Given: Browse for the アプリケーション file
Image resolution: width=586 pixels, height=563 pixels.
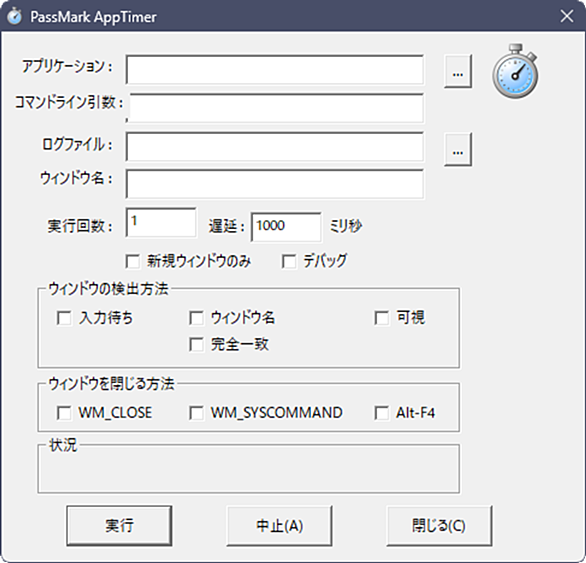Looking at the screenshot, I should [458, 71].
